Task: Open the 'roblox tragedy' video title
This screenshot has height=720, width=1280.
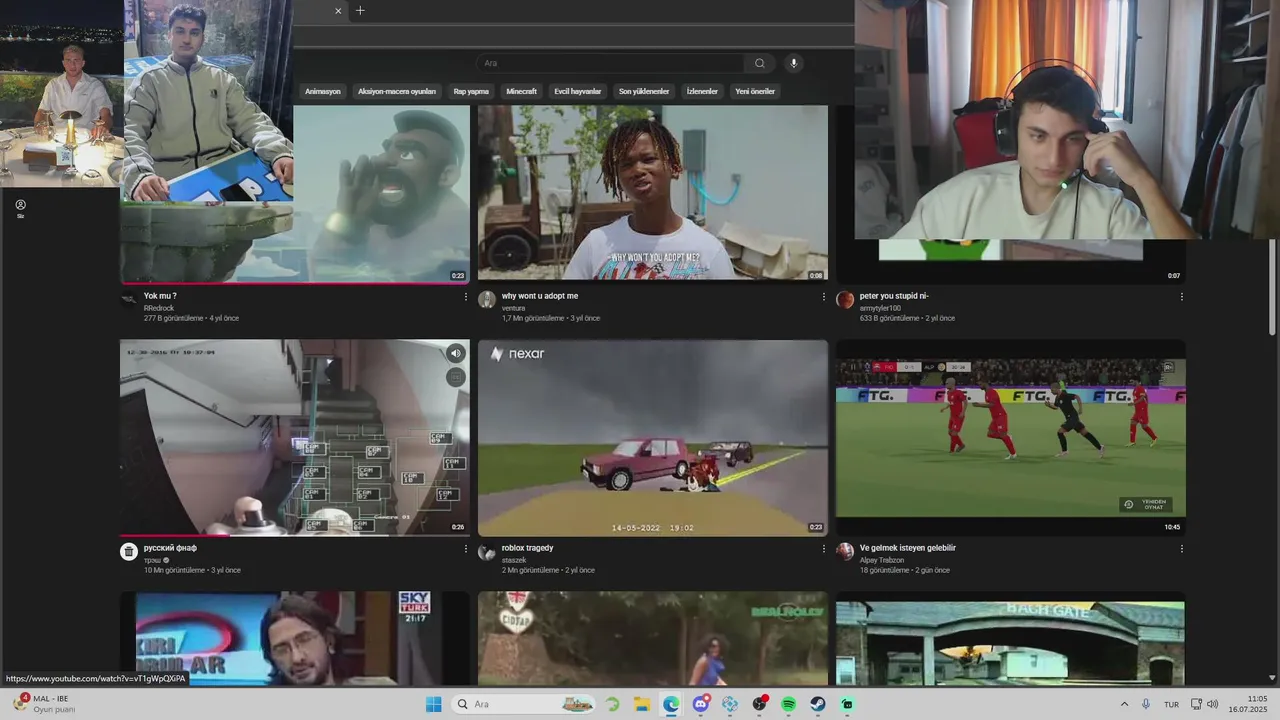Action: coord(527,548)
